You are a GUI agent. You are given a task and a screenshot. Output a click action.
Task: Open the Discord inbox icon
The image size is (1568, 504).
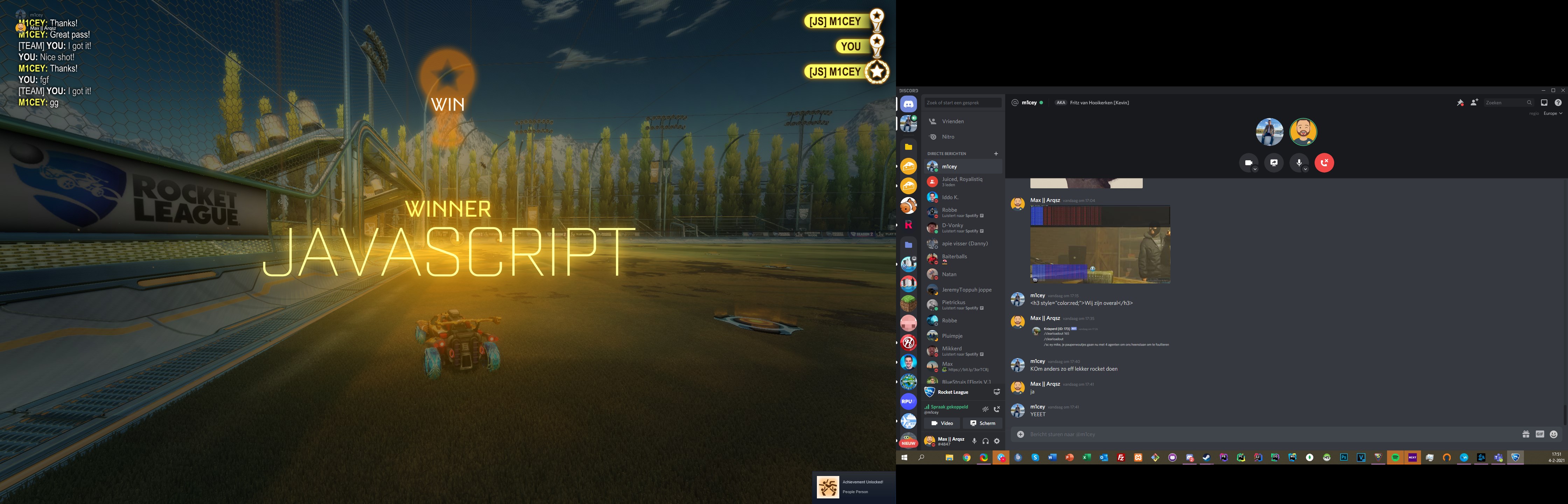[1543, 103]
